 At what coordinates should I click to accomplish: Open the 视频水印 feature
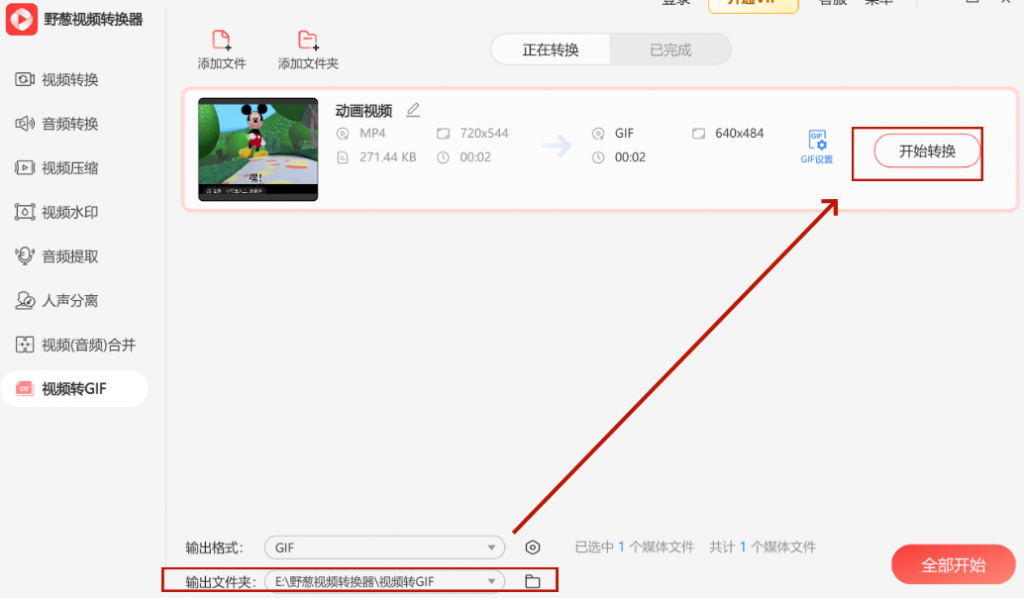coord(58,212)
